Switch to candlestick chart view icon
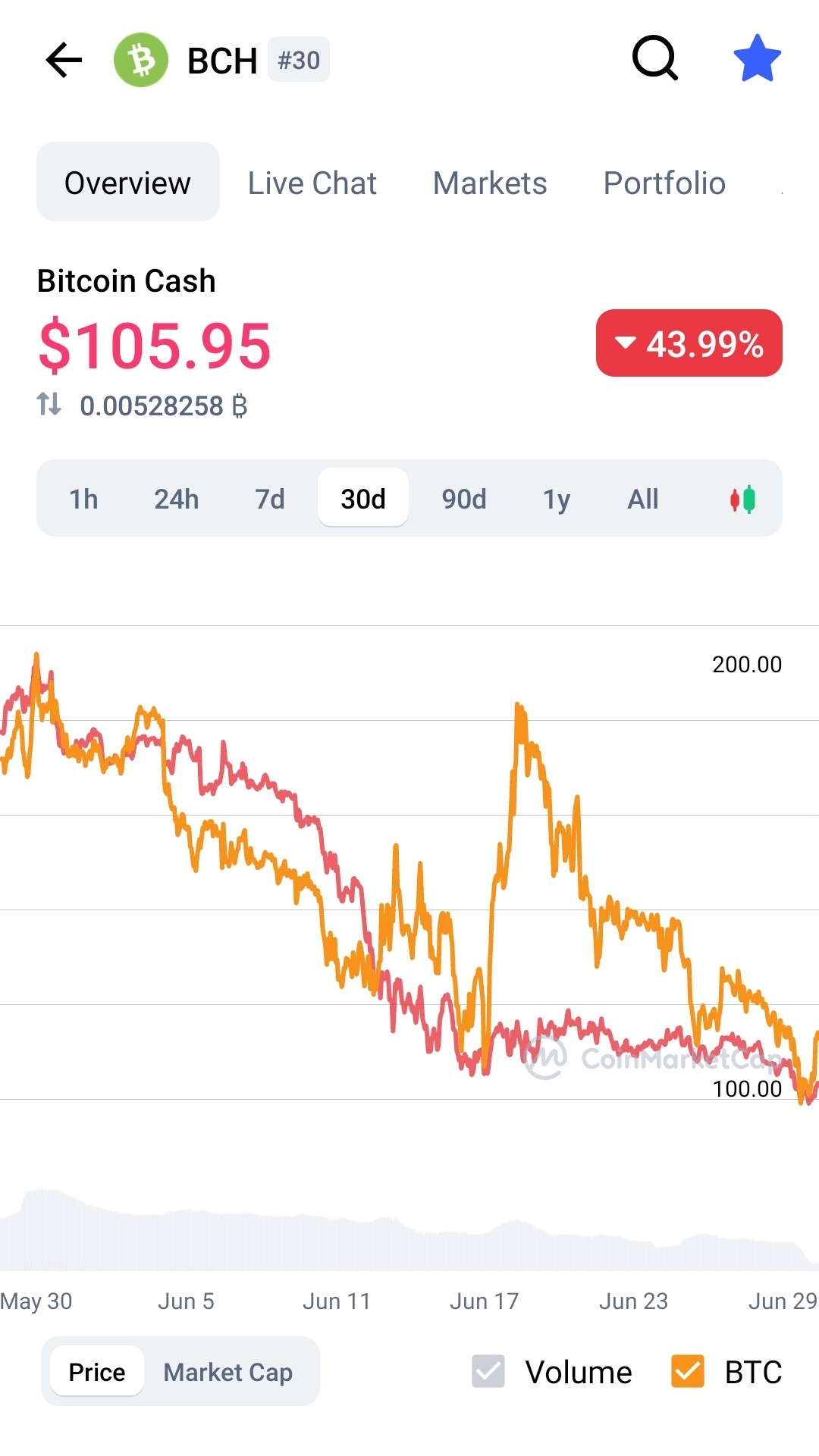 pos(742,499)
